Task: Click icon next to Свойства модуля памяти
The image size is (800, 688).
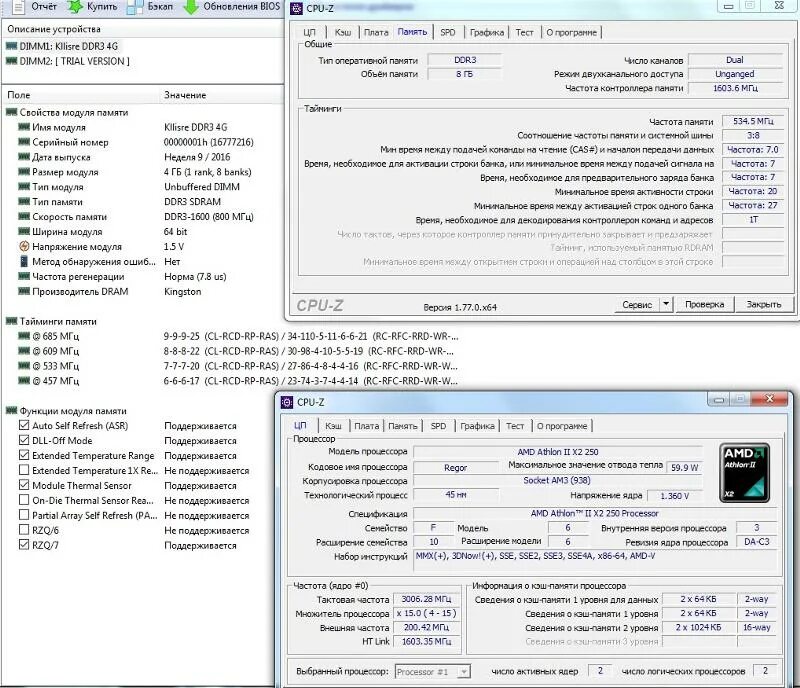Action: tap(11, 112)
